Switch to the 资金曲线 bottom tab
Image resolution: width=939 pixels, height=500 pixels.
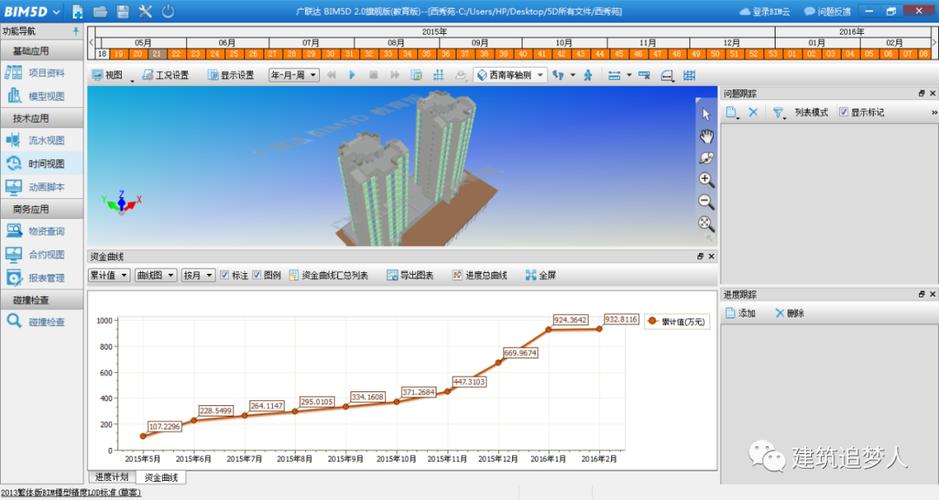pos(161,477)
